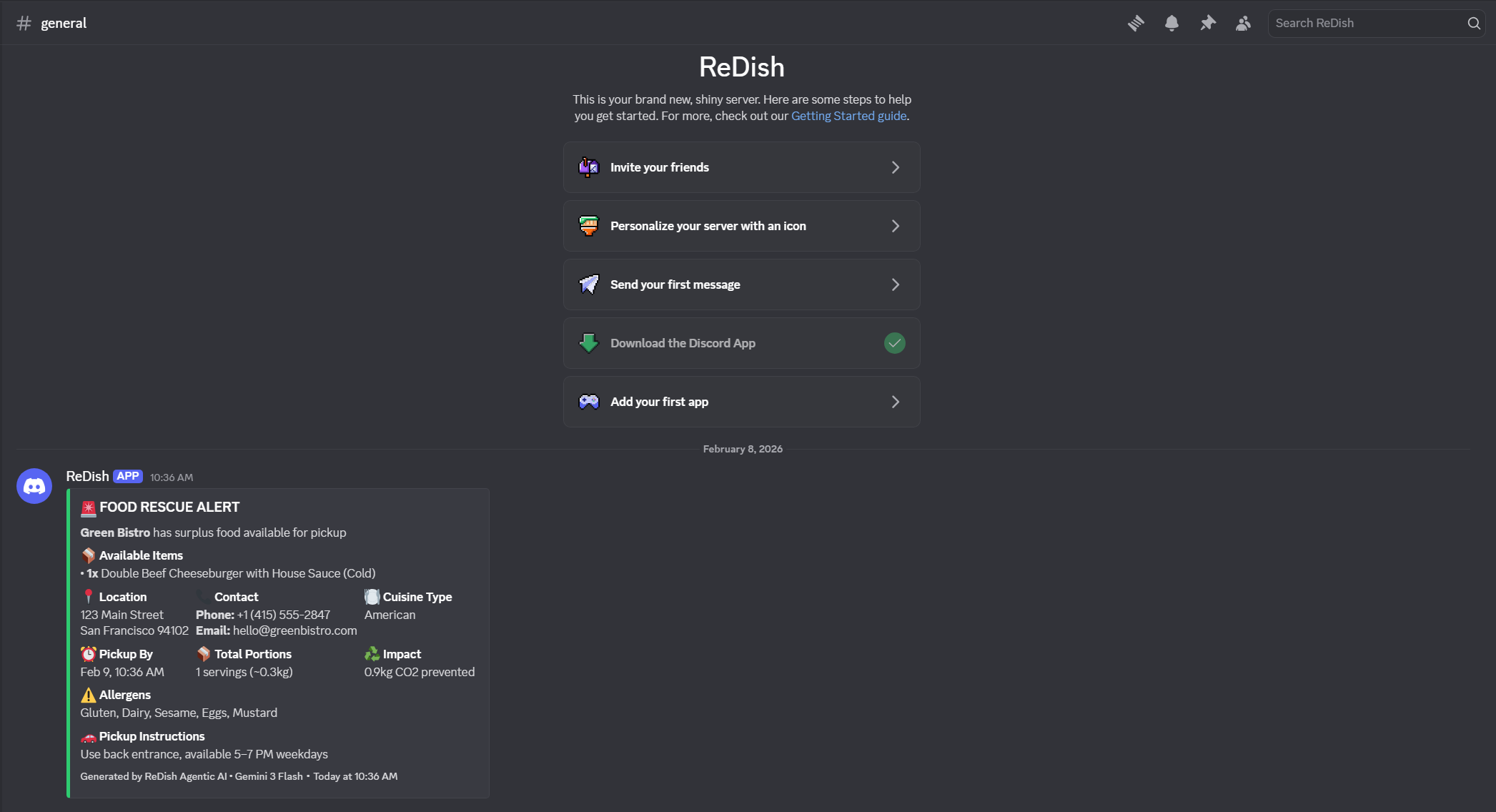The width and height of the screenshot is (1496, 812).
Task: Expand Invite your friends chevron
Action: point(895,167)
